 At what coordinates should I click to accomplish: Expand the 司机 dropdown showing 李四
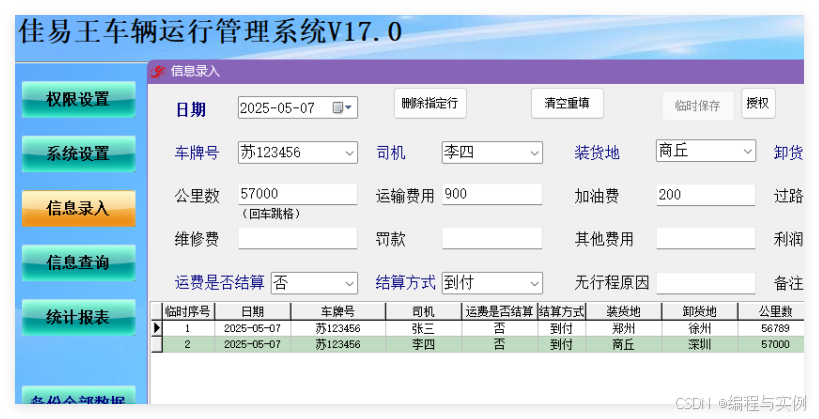click(x=534, y=153)
